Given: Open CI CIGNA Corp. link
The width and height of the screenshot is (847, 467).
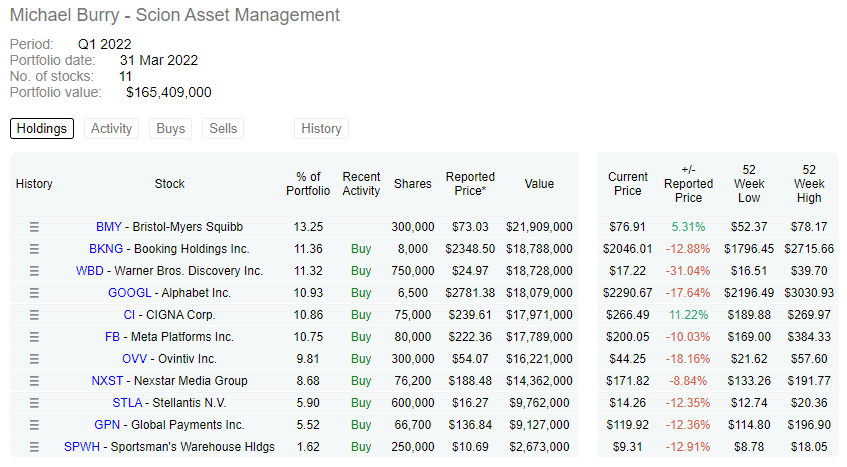Looking at the screenshot, I should click(169, 315).
